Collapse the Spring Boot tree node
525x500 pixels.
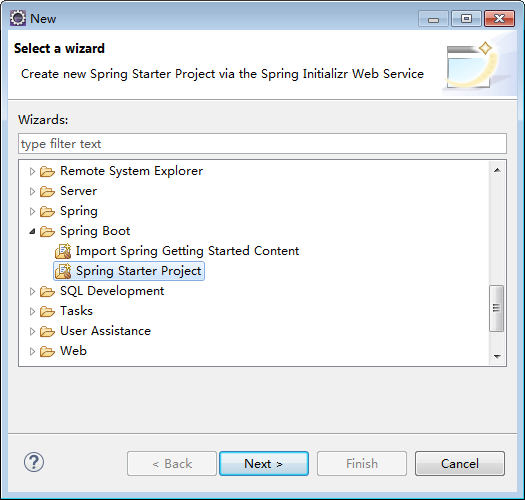pyautogui.click(x=32, y=231)
